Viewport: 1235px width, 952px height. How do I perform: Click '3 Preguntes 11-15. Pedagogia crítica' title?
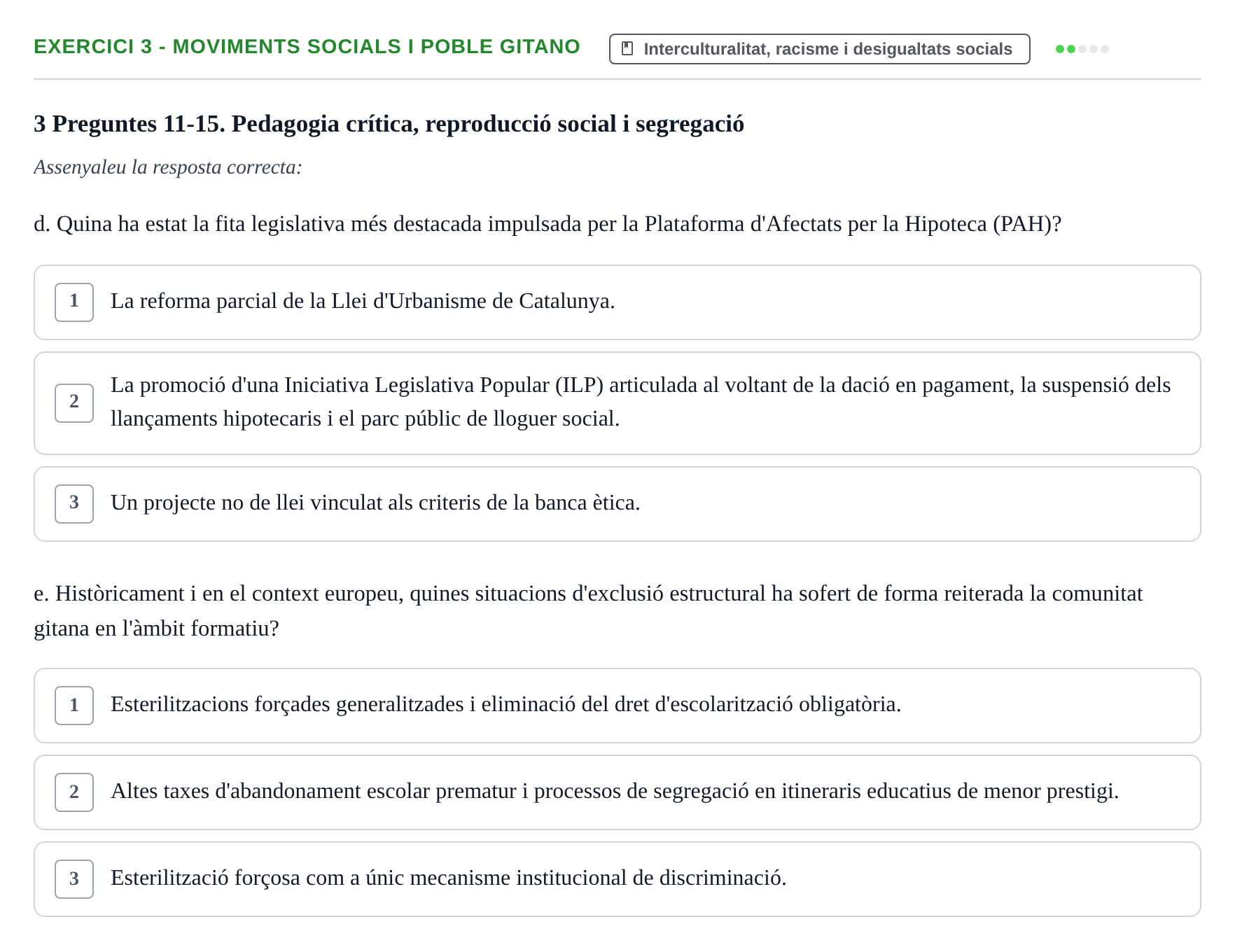[x=389, y=124]
